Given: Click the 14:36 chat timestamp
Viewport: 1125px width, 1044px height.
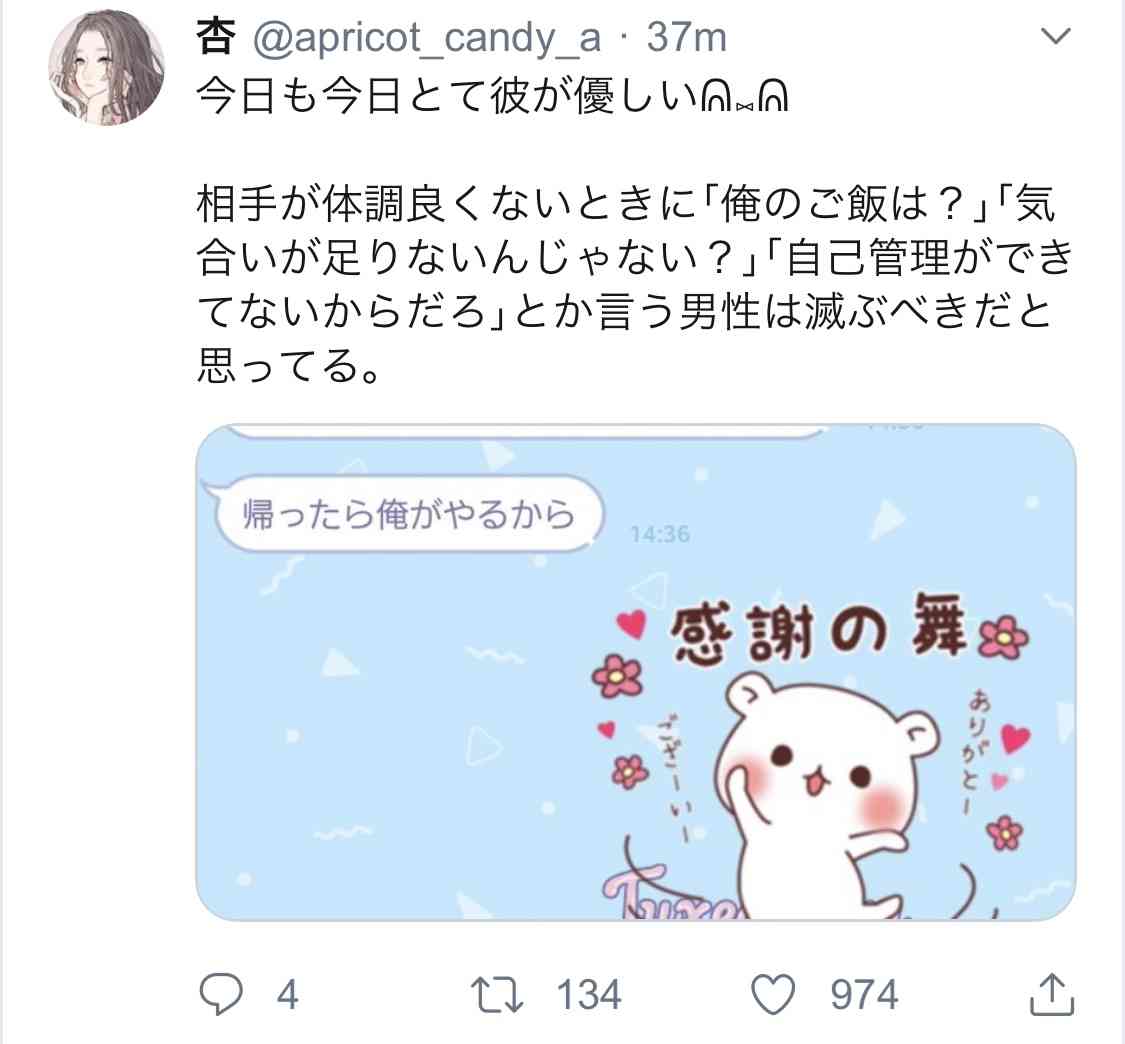Looking at the screenshot, I should point(660,534).
